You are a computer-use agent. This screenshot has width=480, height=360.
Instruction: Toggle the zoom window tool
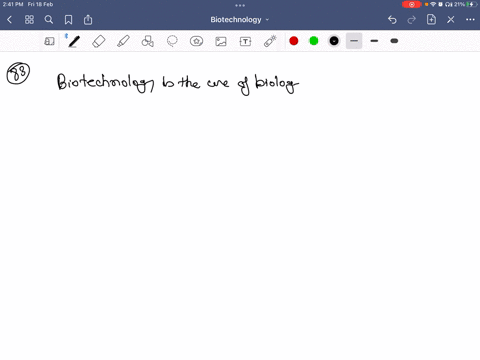[x=49, y=41]
